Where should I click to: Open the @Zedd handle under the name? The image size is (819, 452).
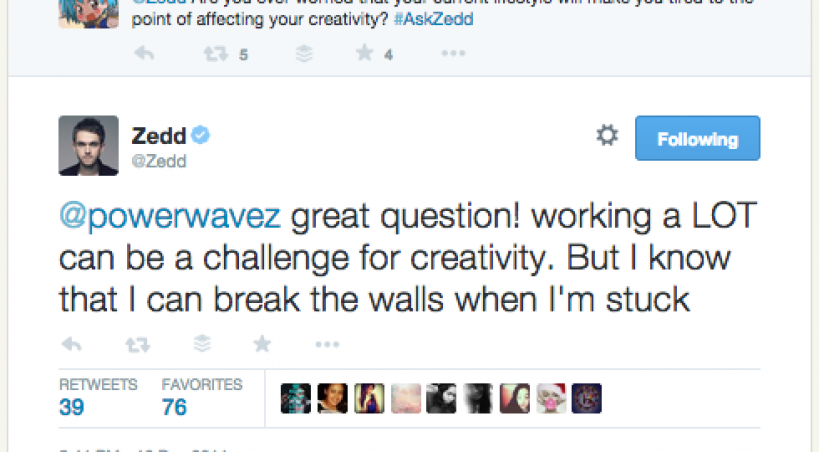tap(159, 160)
